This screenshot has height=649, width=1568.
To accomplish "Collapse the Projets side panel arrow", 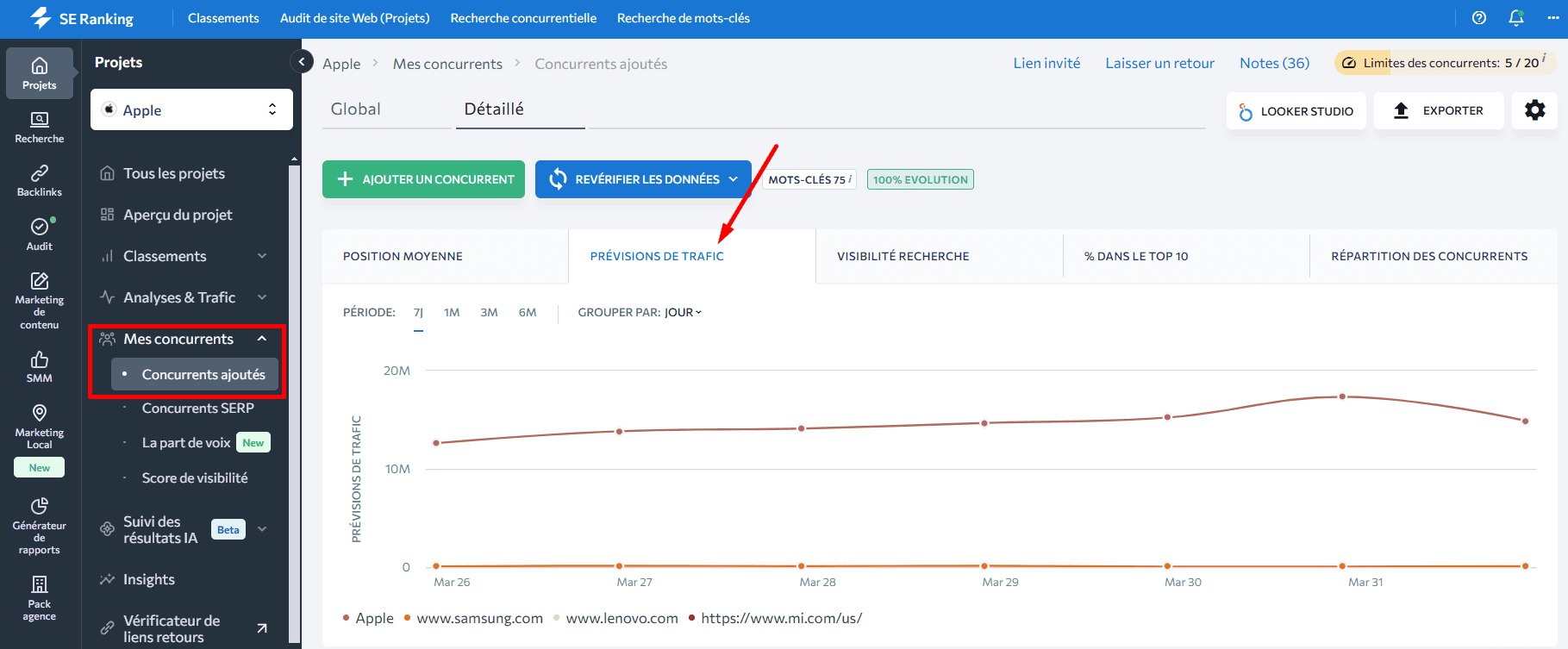I will click(302, 61).
